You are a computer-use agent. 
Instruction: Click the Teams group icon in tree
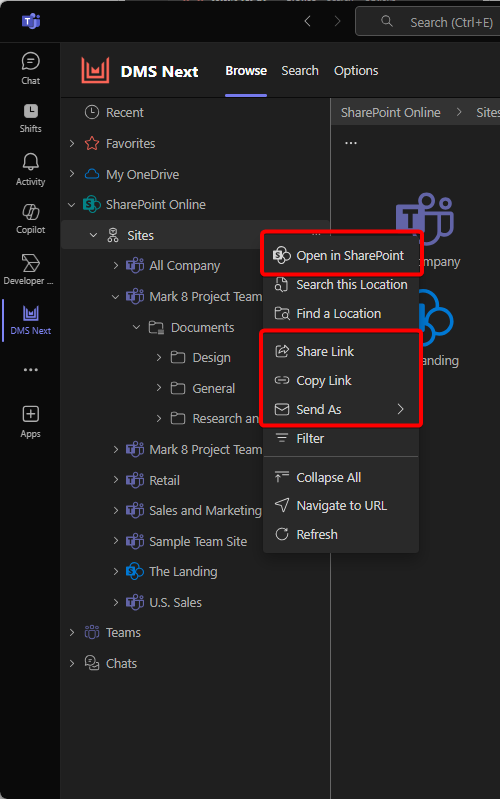92,632
